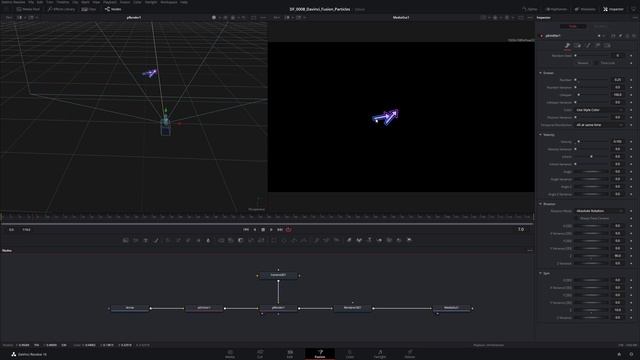Toggle loop playback in transport controls
The height and width of the screenshot is (360, 640).
point(288,230)
